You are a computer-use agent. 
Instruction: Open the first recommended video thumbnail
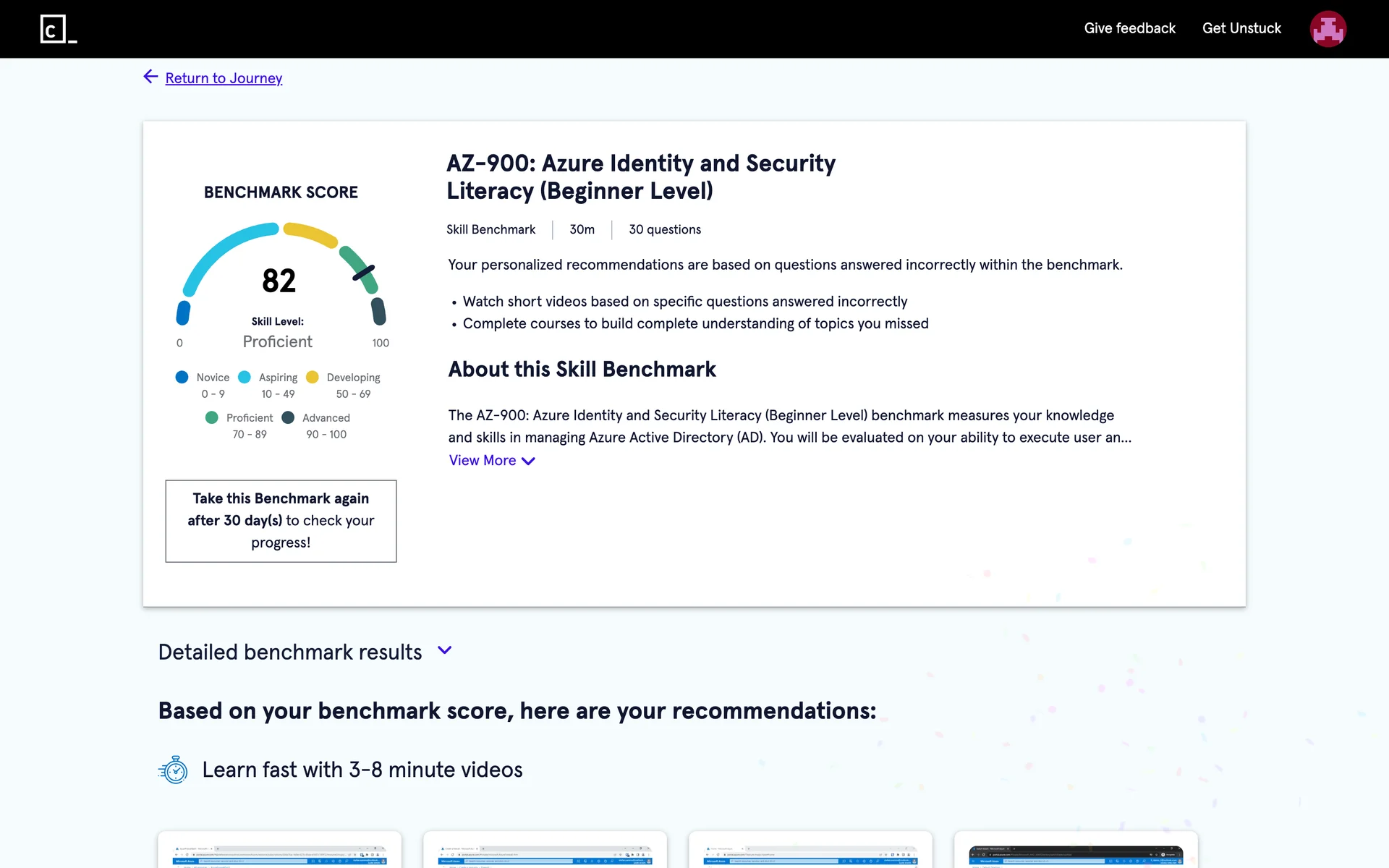[x=279, y=854]
